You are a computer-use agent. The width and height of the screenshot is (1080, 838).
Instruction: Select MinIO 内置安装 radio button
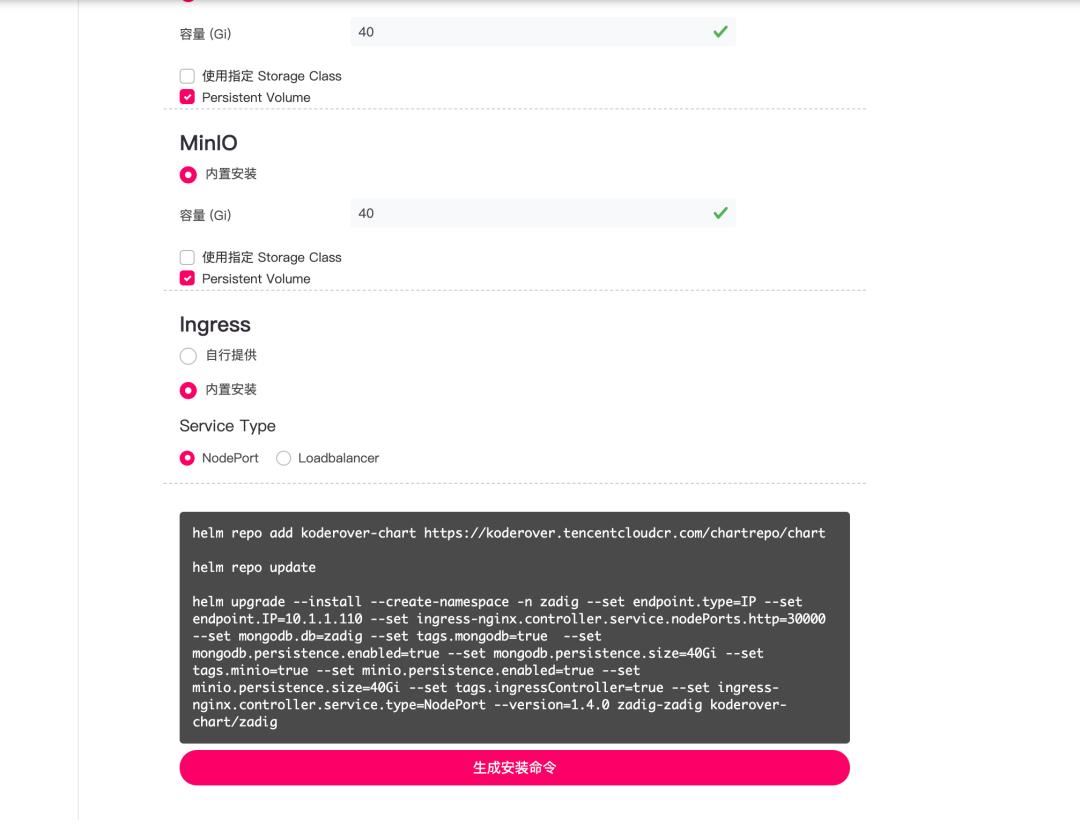(x=188, y=175)
